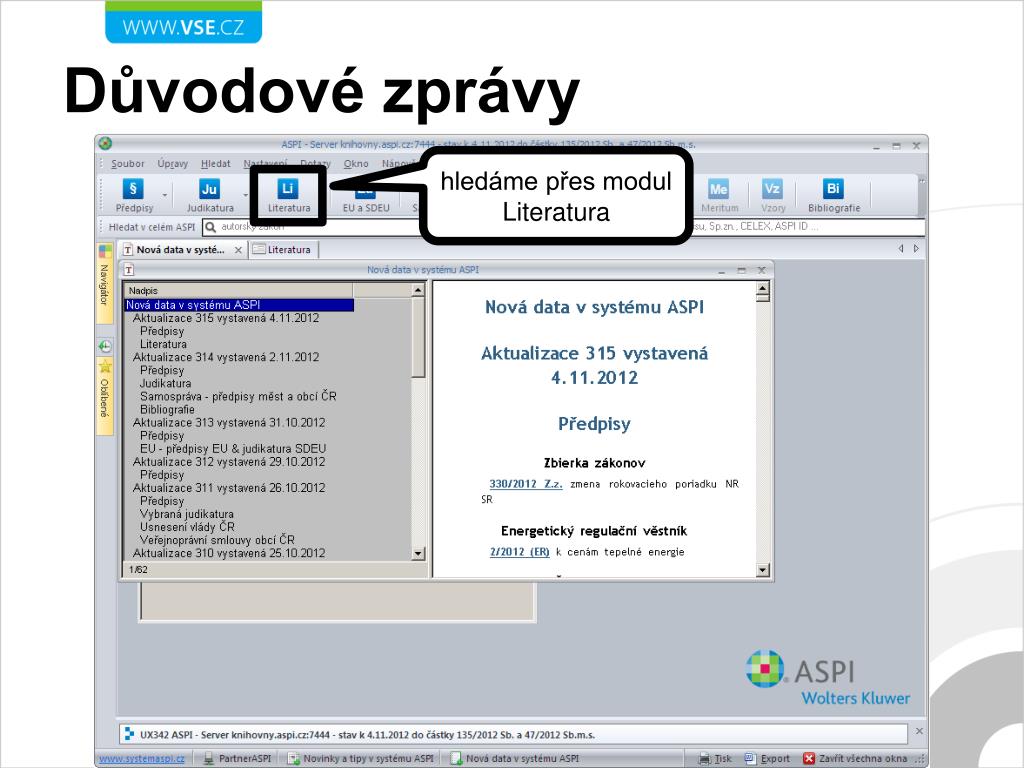Select Veřejnoprávní smlouvy obcí ČR row
This screenshot has height=768, width=1024.
(217, 540)
